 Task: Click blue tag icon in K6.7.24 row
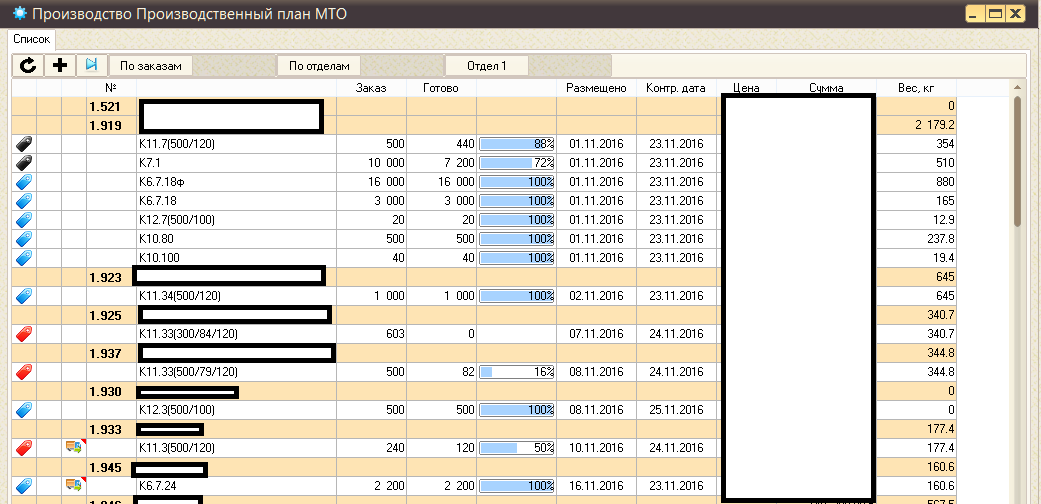pos(25,485)
